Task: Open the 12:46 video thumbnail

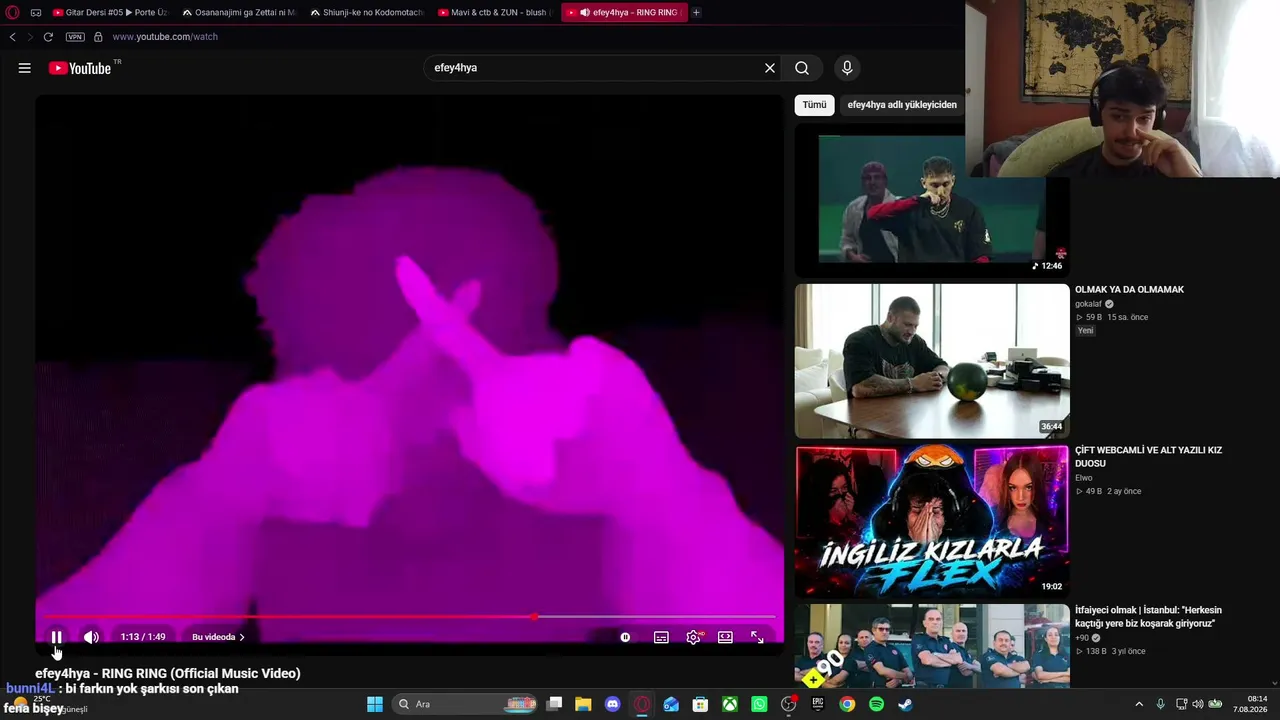Action: click(932, 199)
